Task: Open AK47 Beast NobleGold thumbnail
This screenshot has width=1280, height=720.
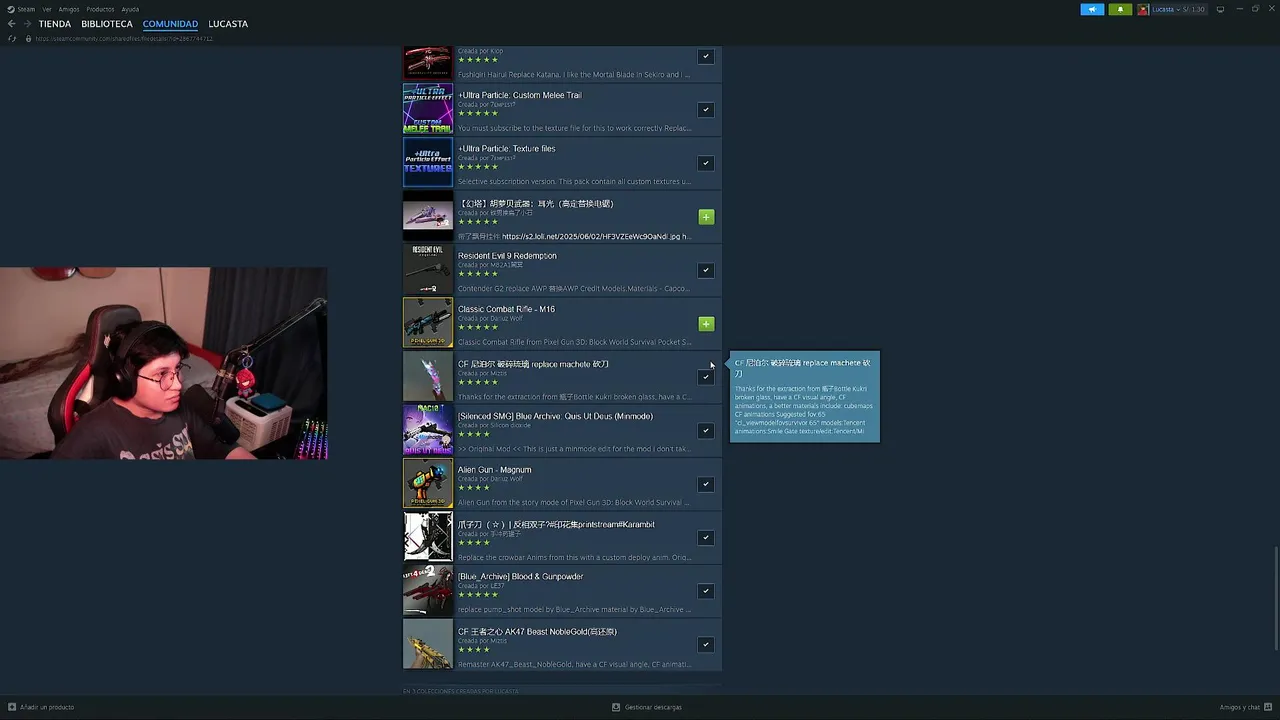Action: pos(428,644)
